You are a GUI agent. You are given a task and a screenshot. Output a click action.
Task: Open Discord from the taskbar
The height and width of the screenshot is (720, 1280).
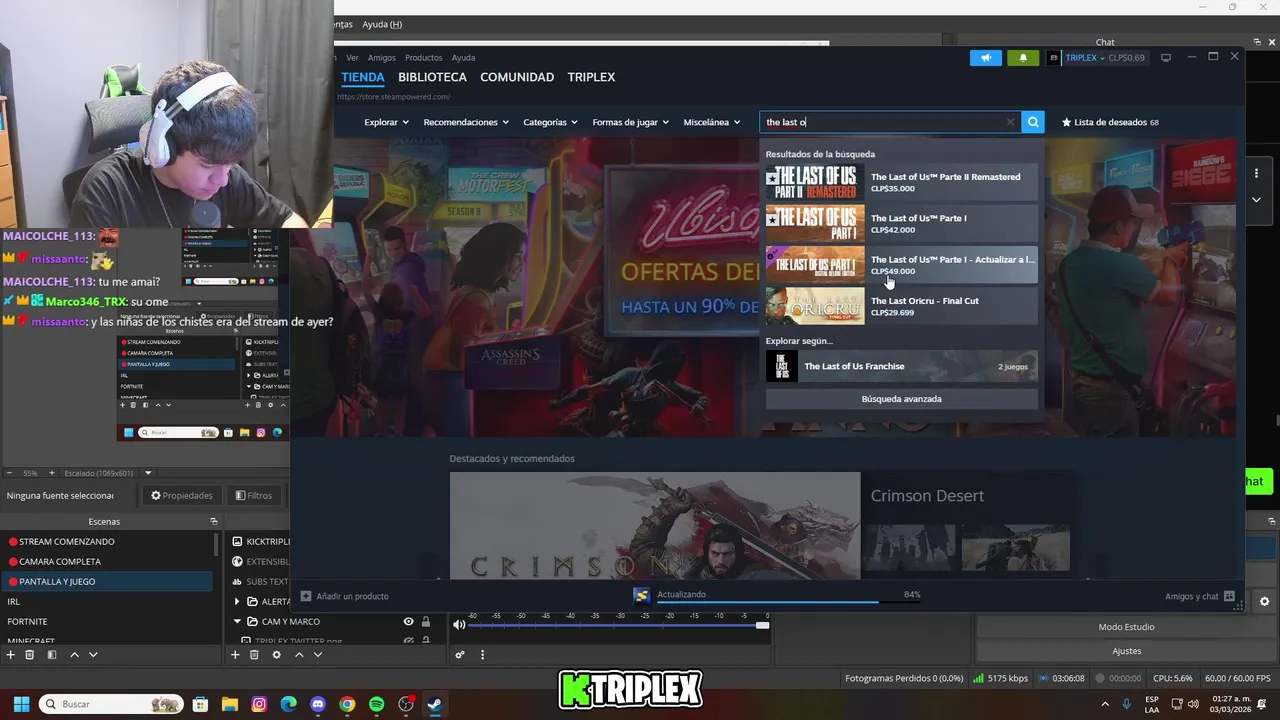[318, 704]
